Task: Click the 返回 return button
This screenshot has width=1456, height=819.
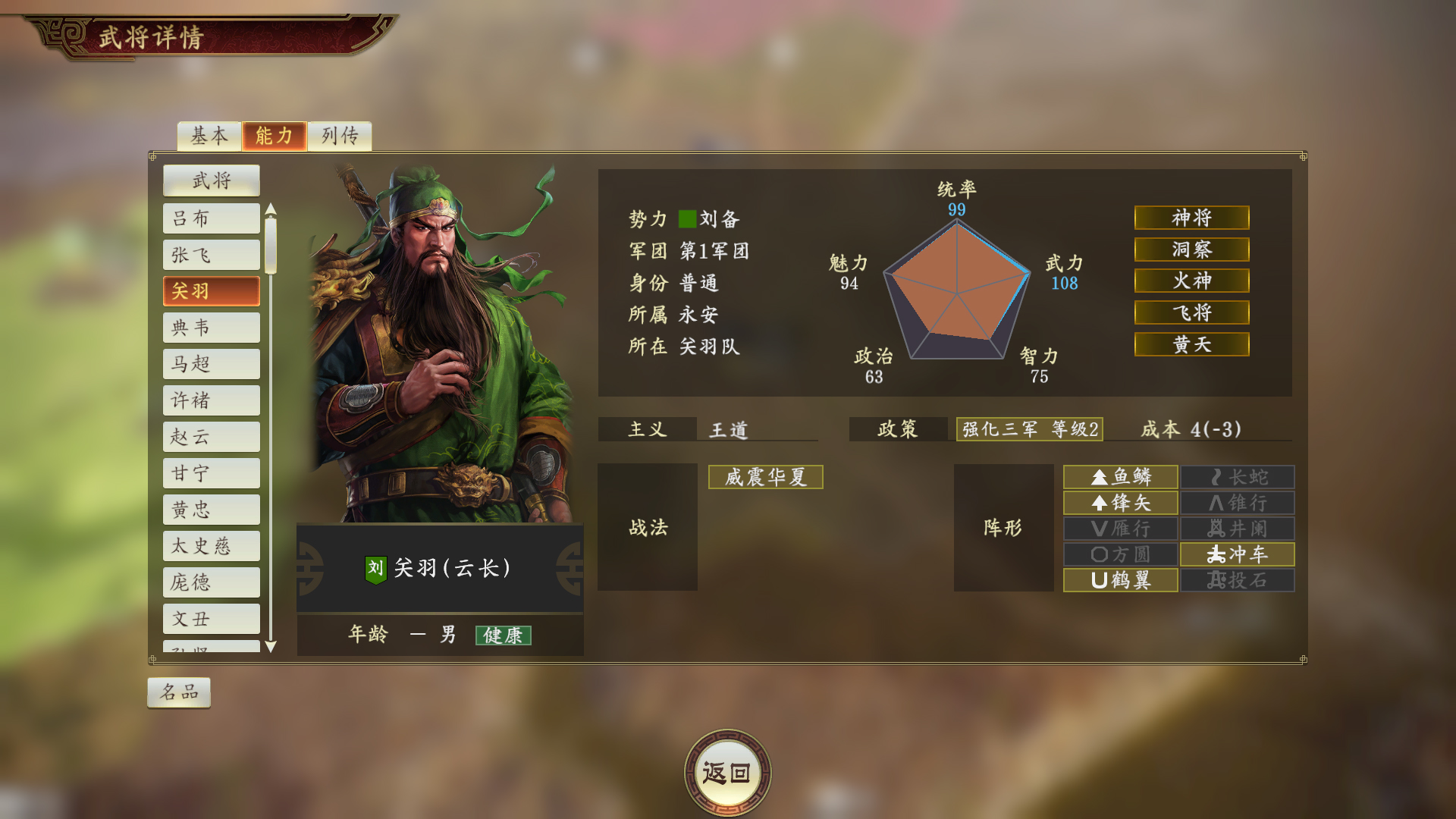Action: click(727, 773)
